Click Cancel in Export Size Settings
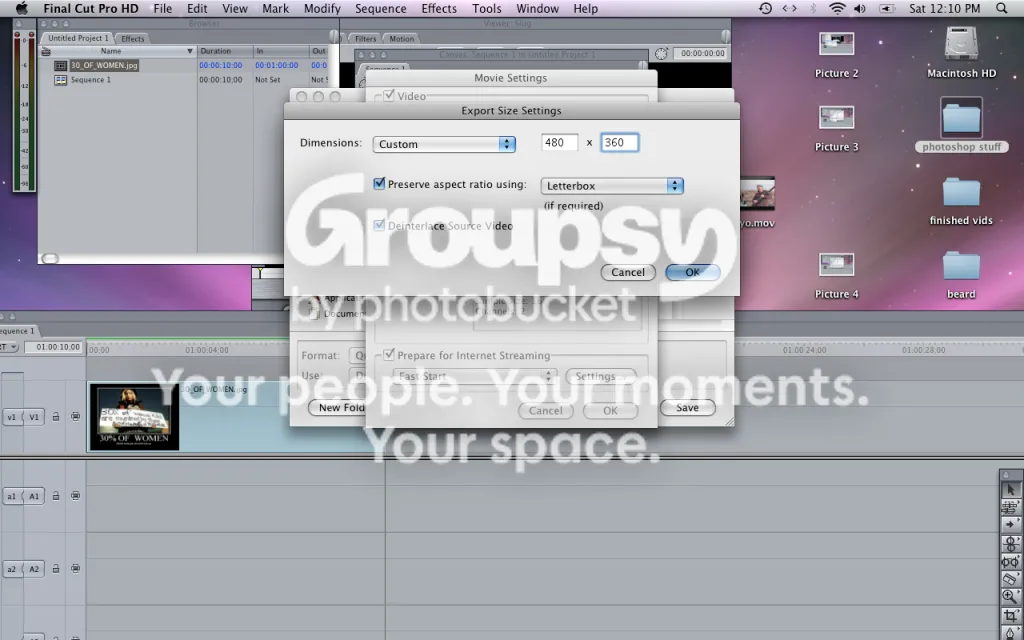 pos(628,272)
